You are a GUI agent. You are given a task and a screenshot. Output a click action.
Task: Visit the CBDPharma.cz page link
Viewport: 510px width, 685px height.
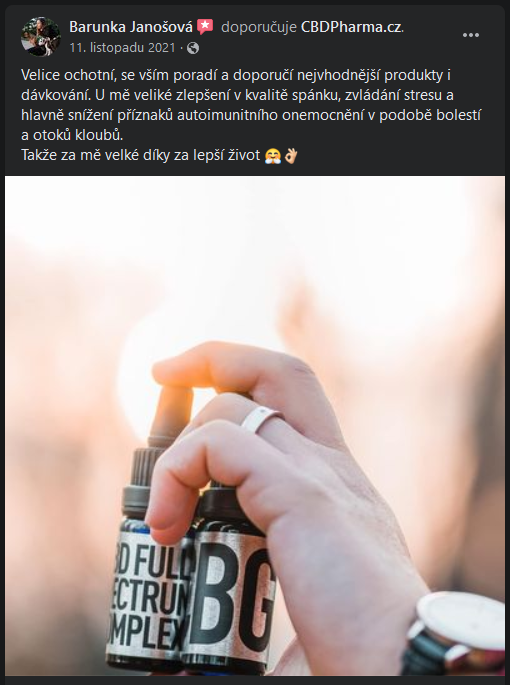pos(351,27)
